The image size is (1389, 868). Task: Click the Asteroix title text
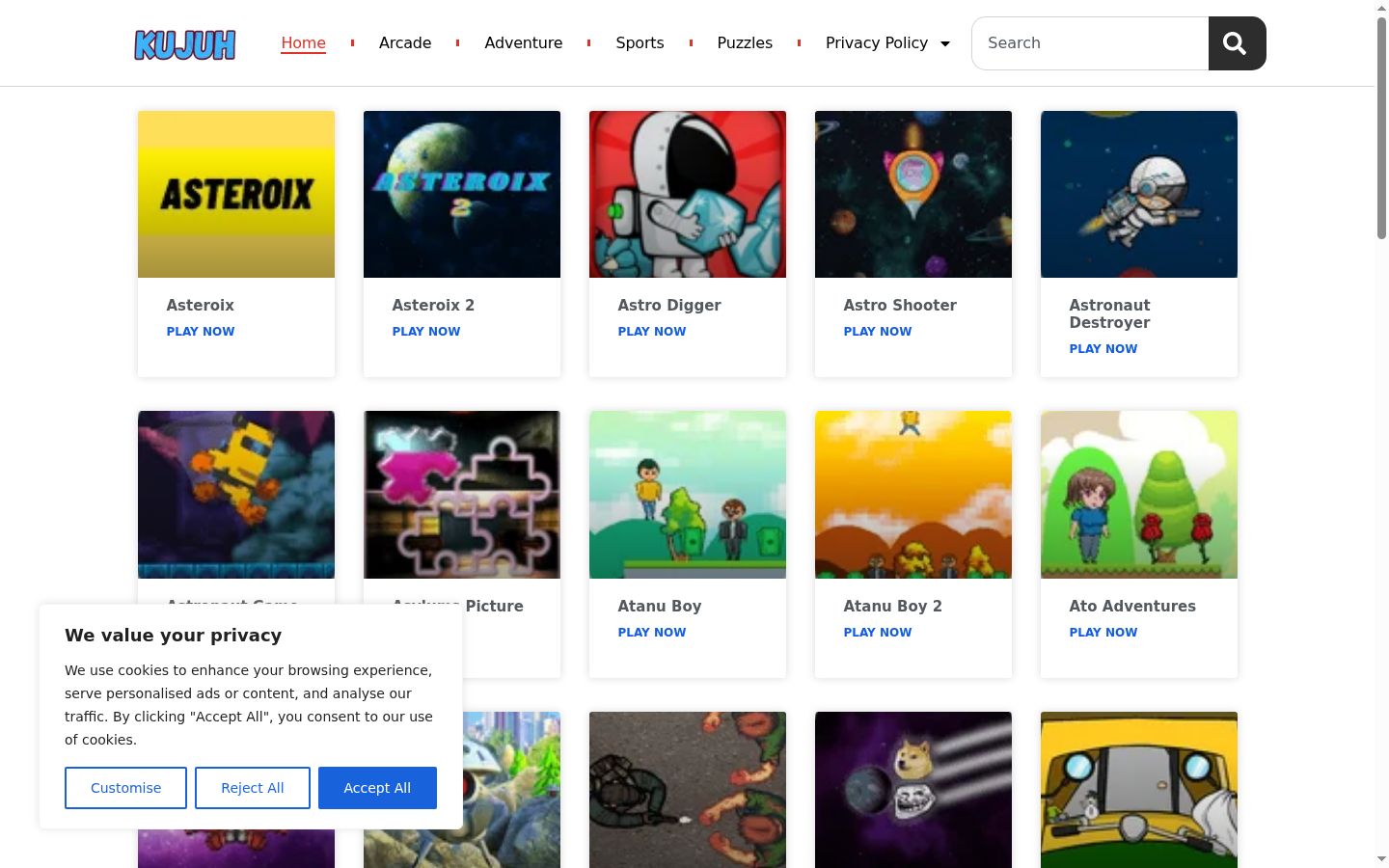pos(200,305)
